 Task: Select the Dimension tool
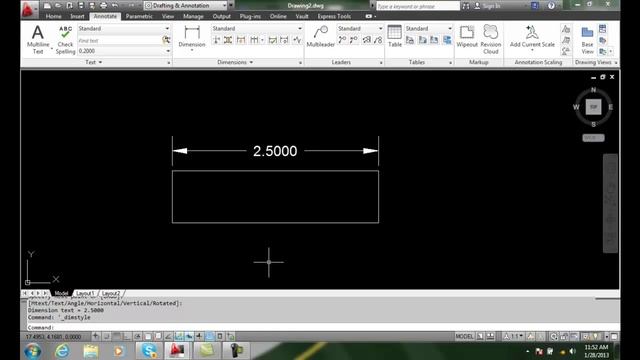click(192, 37)
